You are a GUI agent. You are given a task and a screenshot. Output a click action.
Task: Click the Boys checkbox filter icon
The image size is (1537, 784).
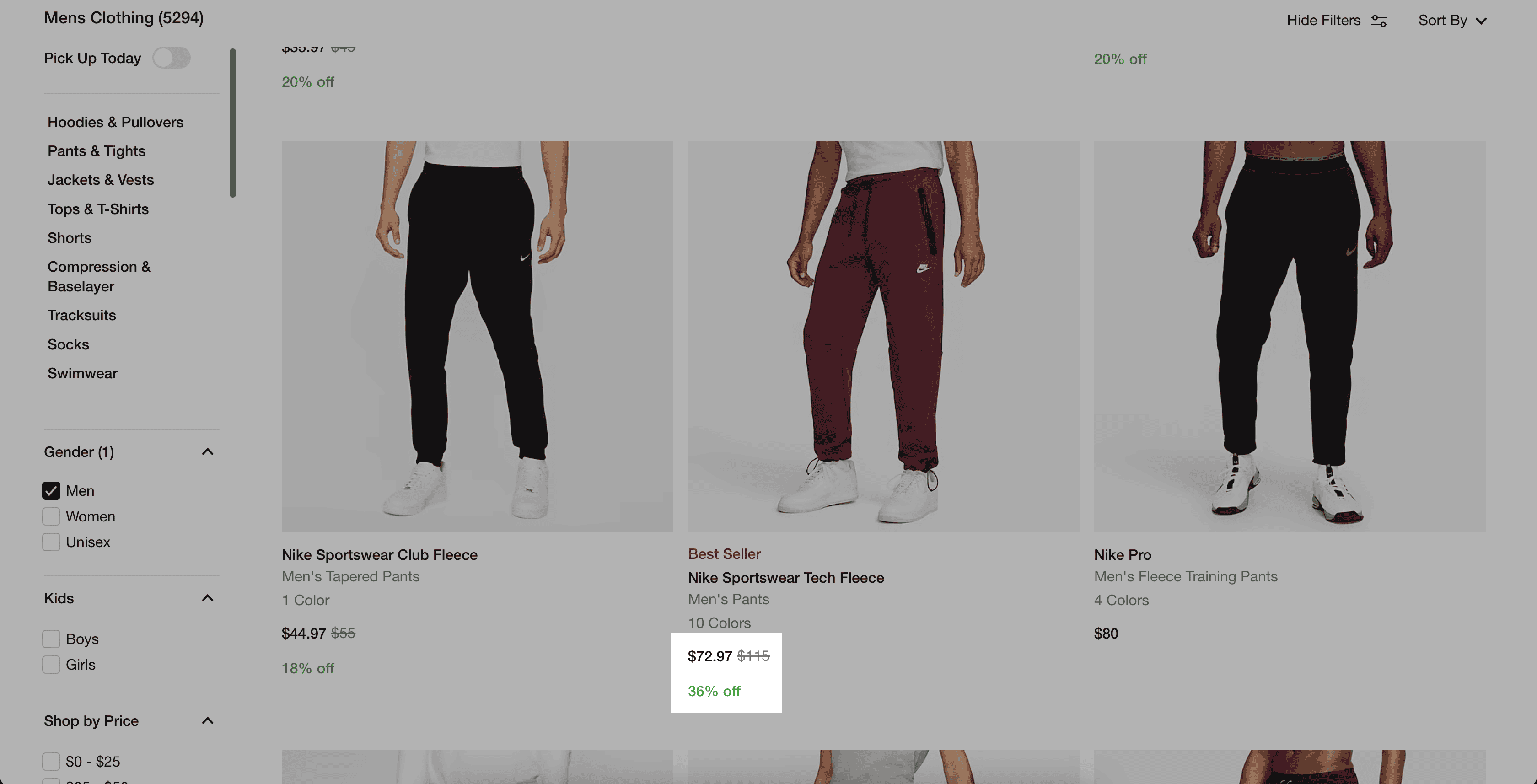[51, 639]
